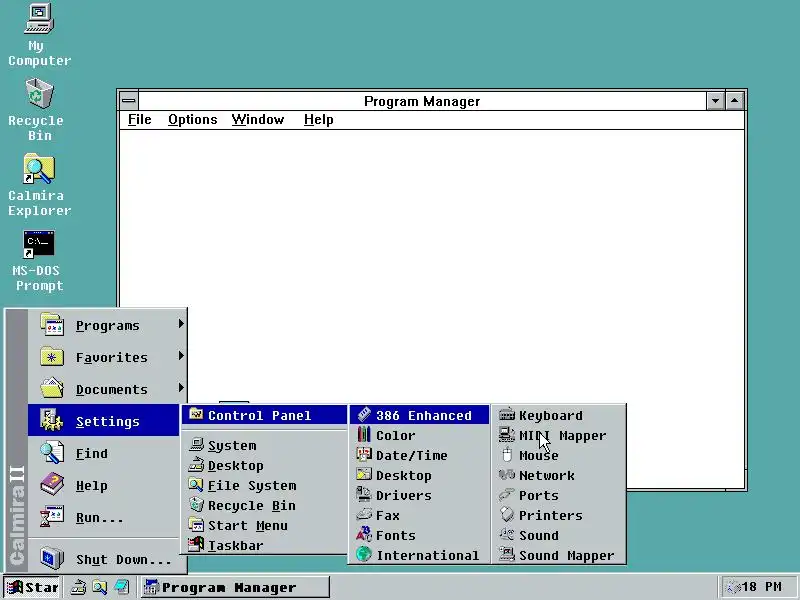Click the taskbar magnifier quick-launch icon
This screenshot has height=600, width=800.
pyautogui.click(x=99, y=587)
